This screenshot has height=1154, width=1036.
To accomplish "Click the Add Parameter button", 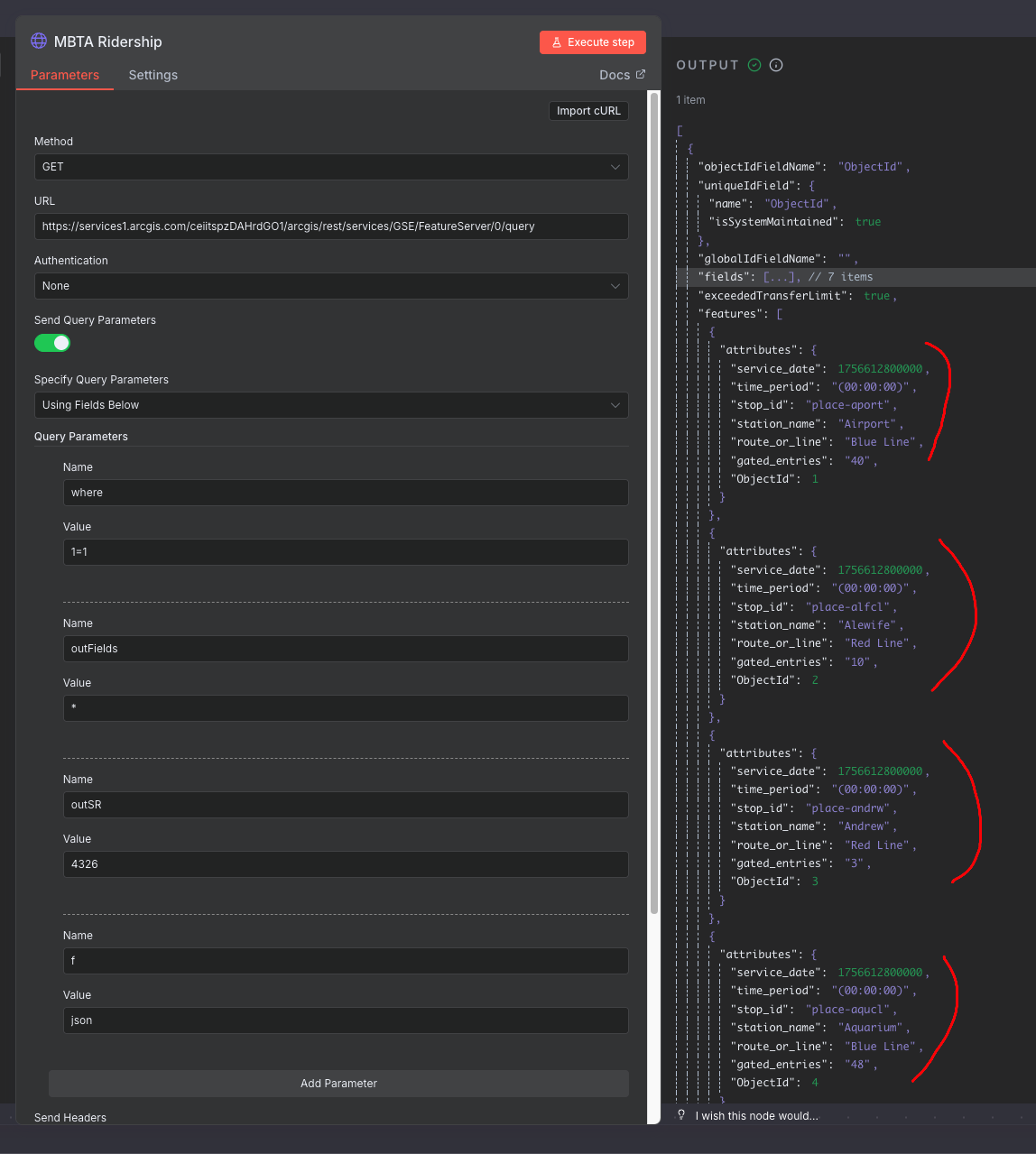I will tap(338, 1084).
